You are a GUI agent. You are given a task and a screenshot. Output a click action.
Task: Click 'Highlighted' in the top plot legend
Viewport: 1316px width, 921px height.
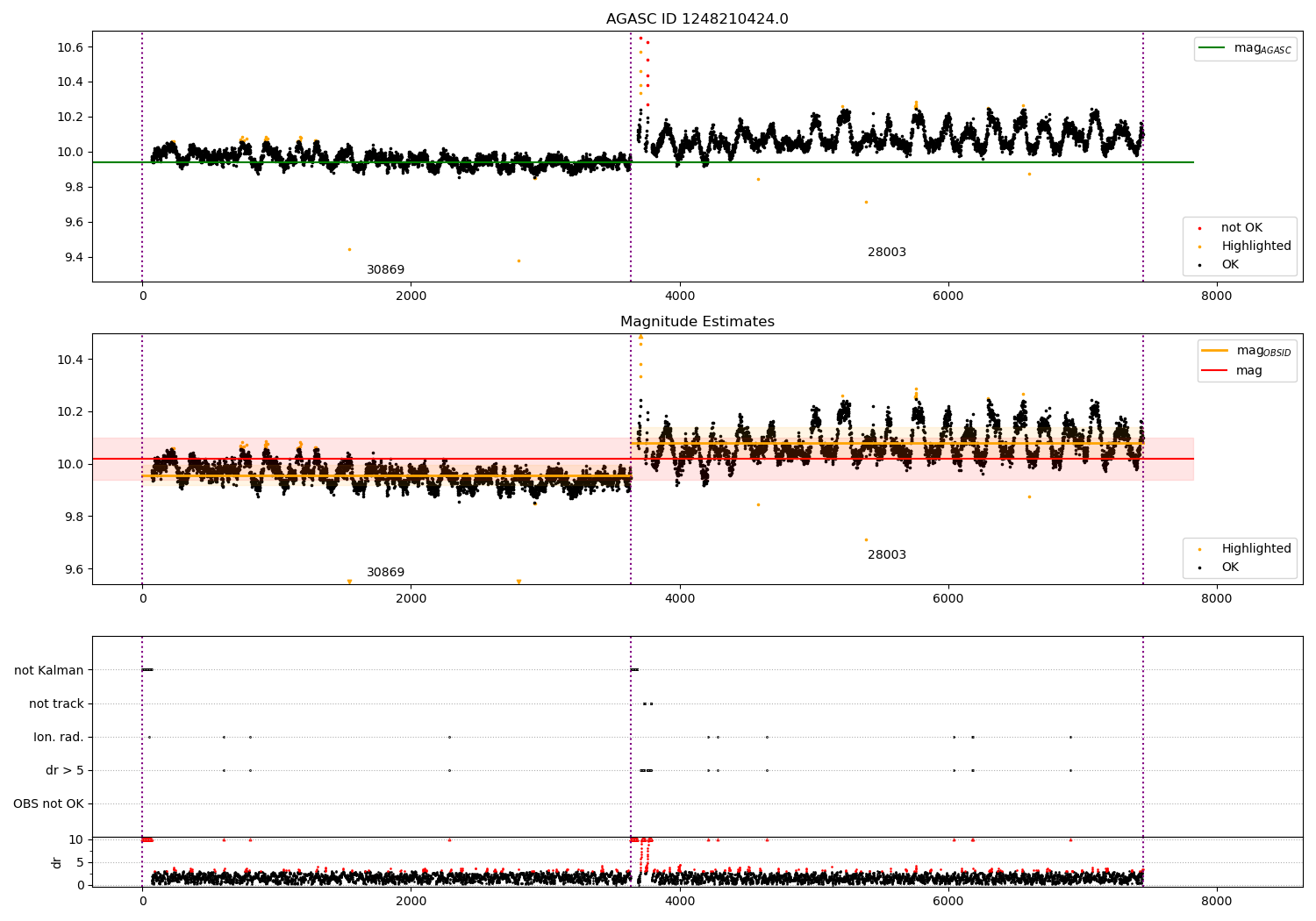1256,246
